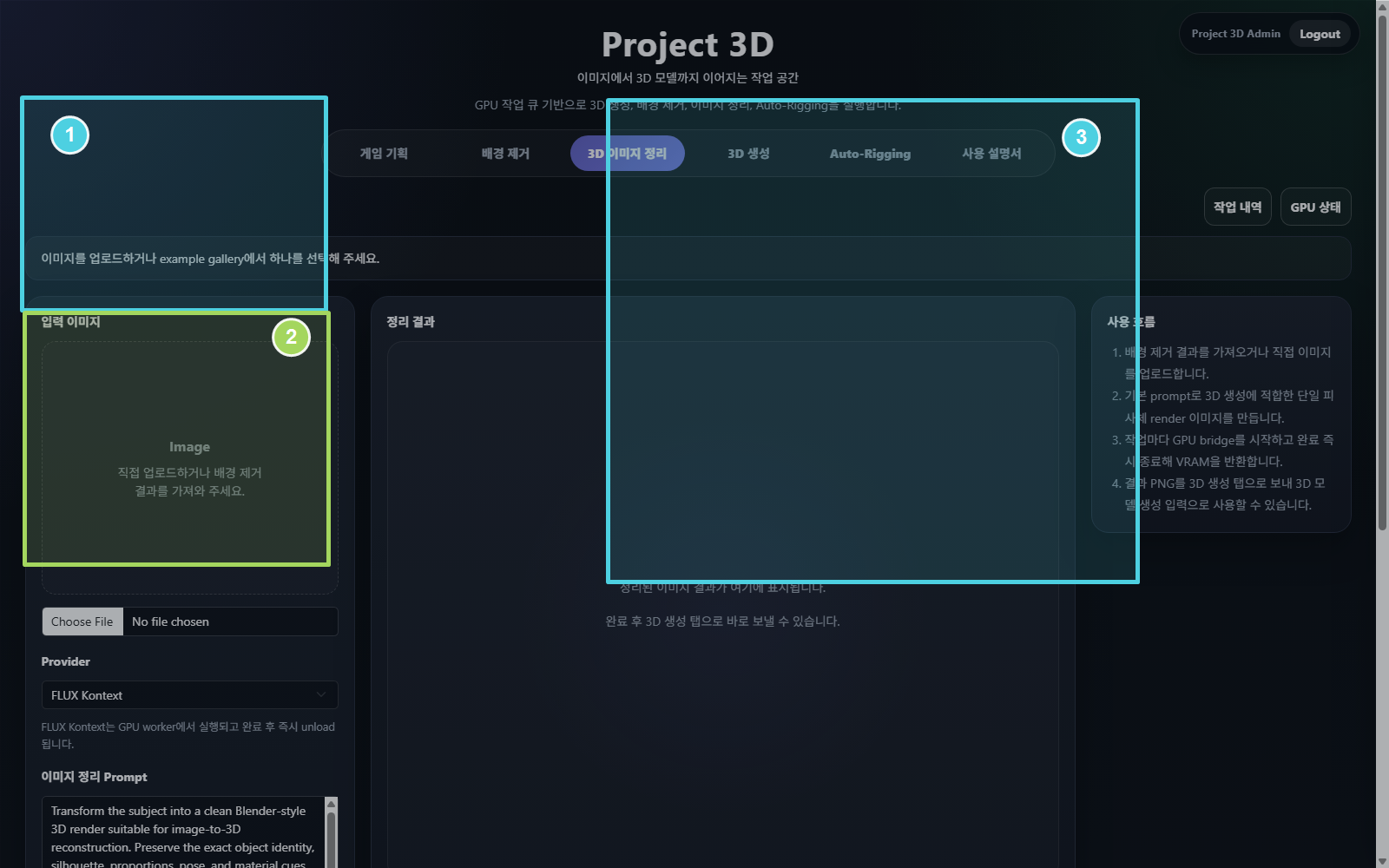
Task: Click the 이미지 정리 Prompt label
Action: (x=94, y=777)
